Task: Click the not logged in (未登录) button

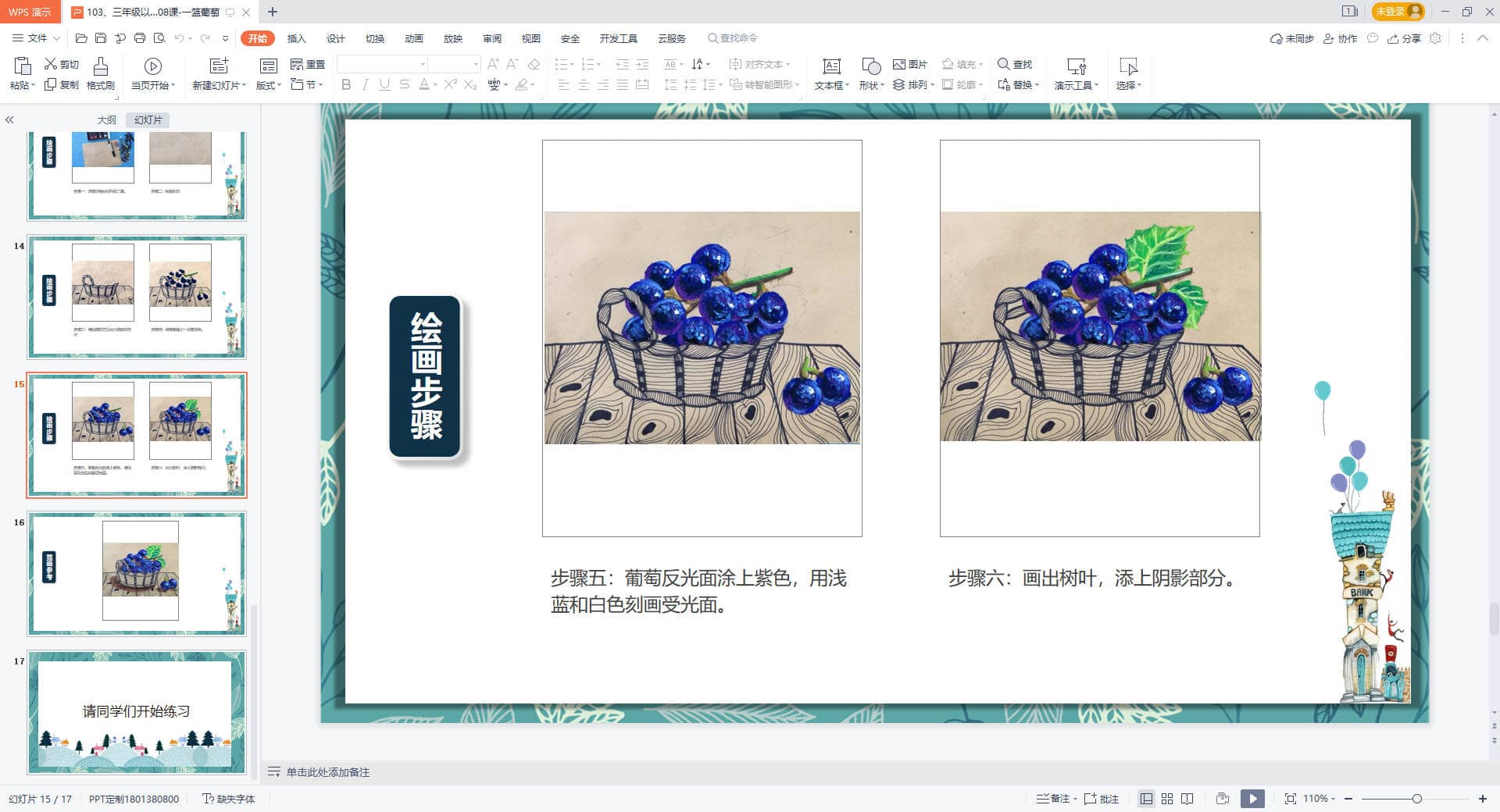Action: [x=1398, y=12]
